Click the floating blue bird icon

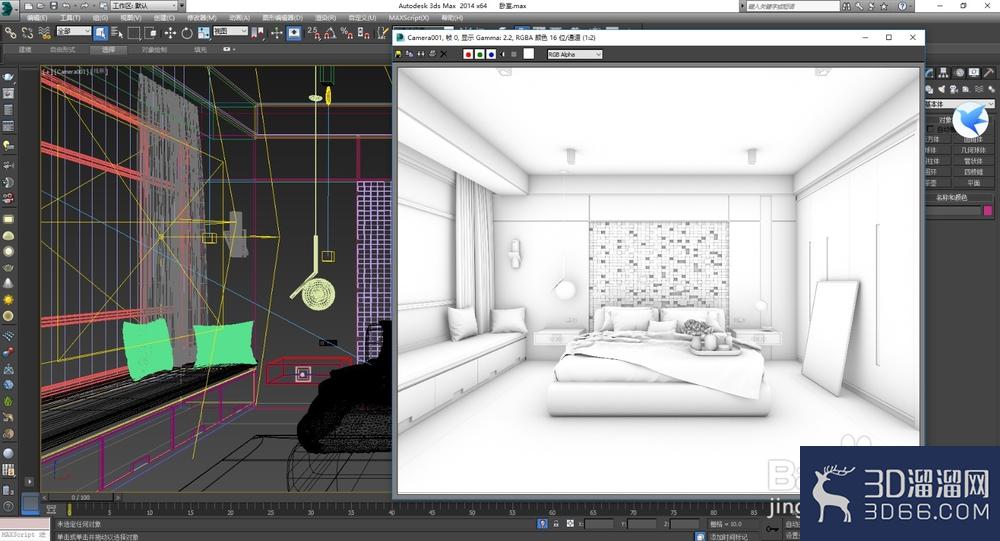point(971,119)
